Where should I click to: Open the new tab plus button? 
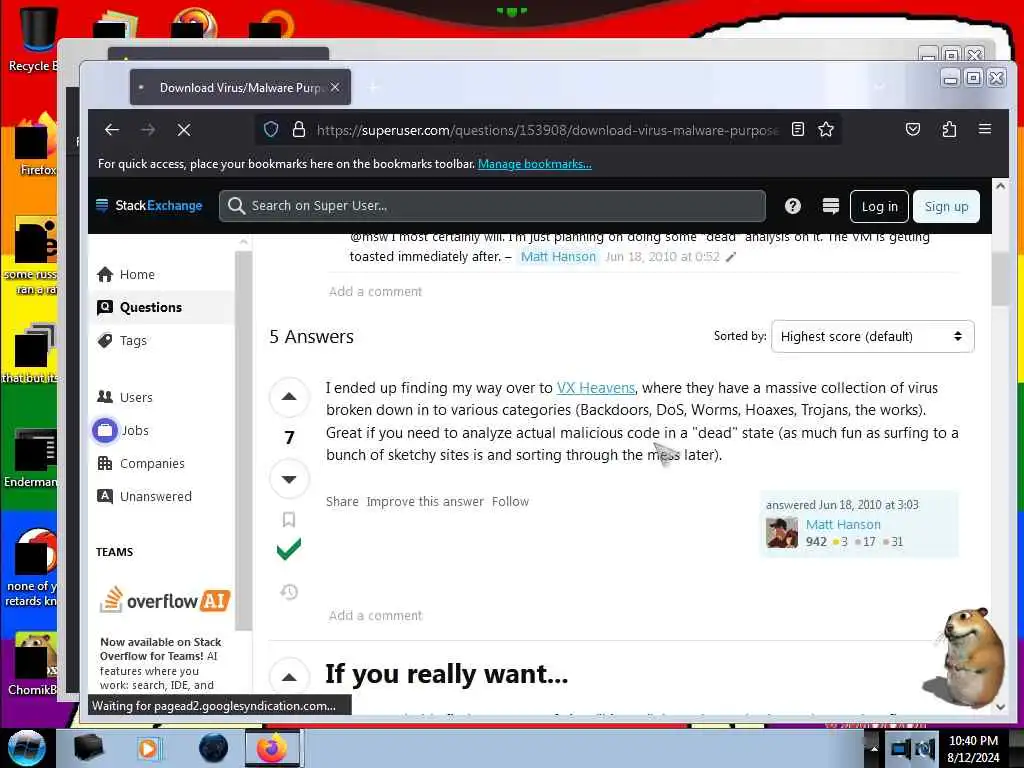tap(374, 87)
